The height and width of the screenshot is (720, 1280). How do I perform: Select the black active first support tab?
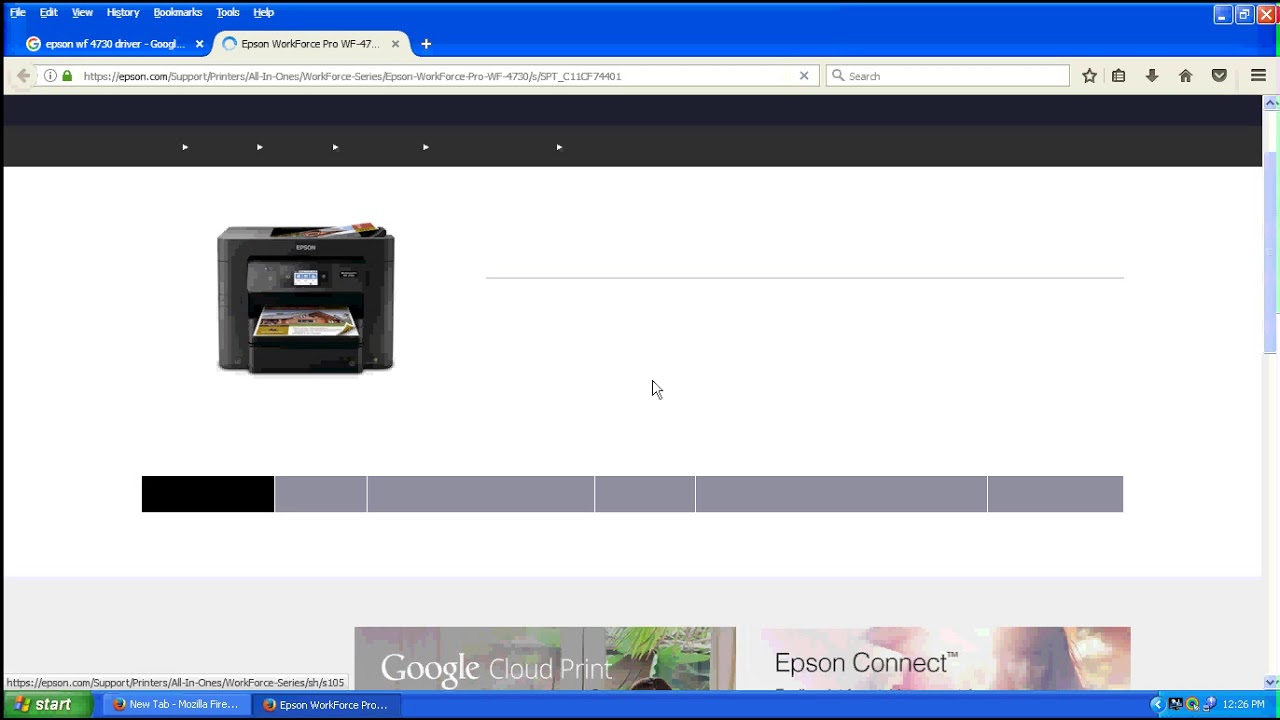coord(208,494)
